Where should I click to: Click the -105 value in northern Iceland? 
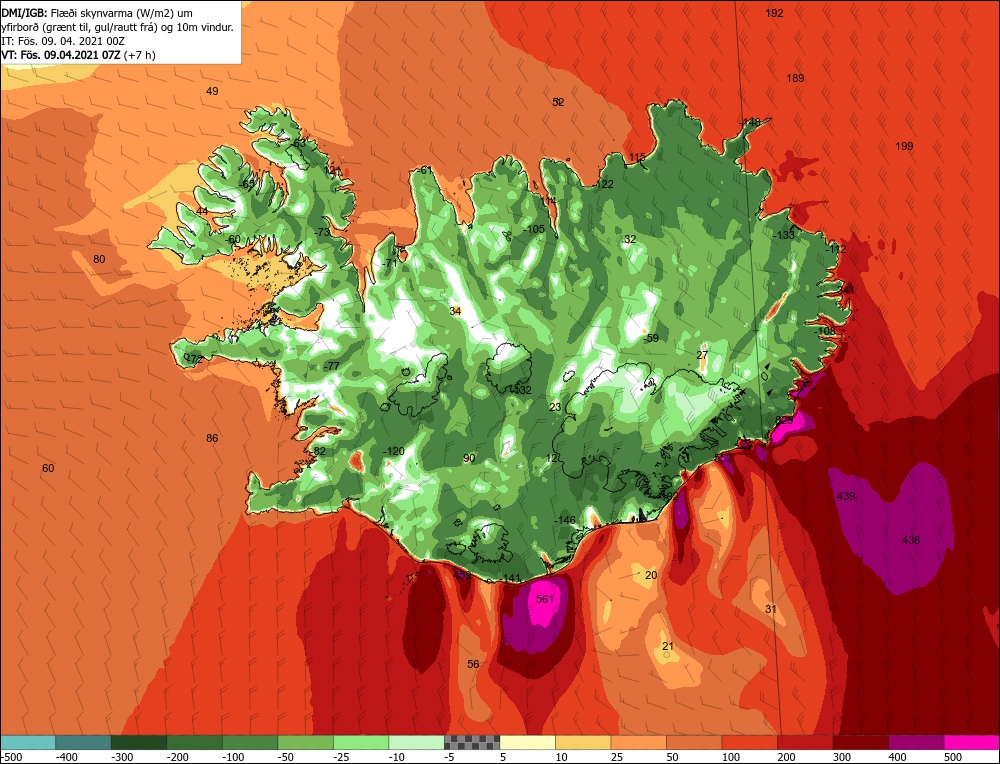(534, 230)
